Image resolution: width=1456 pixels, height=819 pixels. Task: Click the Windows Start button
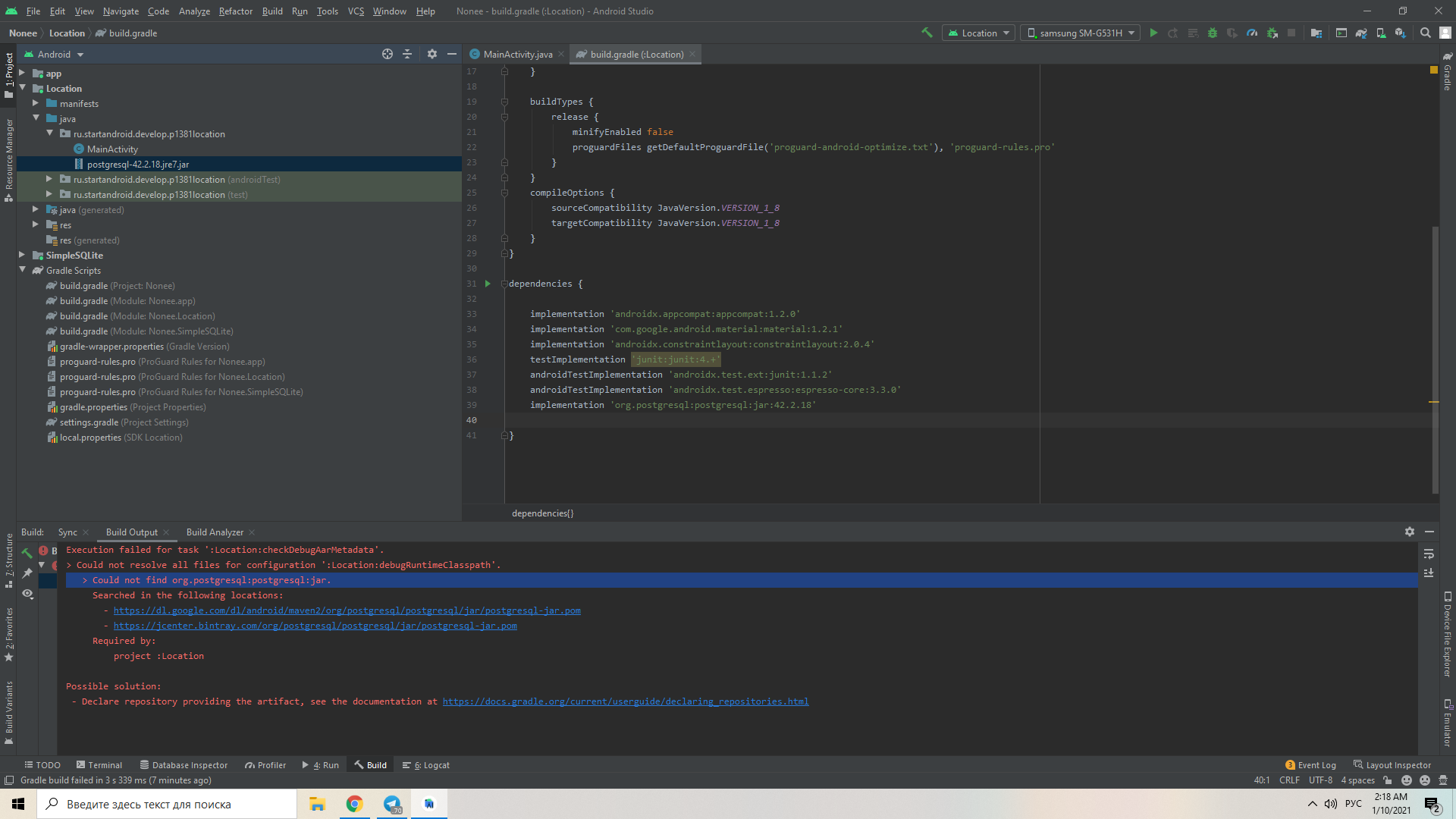[18, 804]
